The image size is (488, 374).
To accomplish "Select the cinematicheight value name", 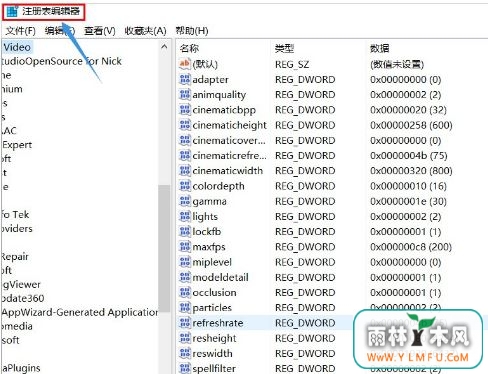I will point(229,125).
